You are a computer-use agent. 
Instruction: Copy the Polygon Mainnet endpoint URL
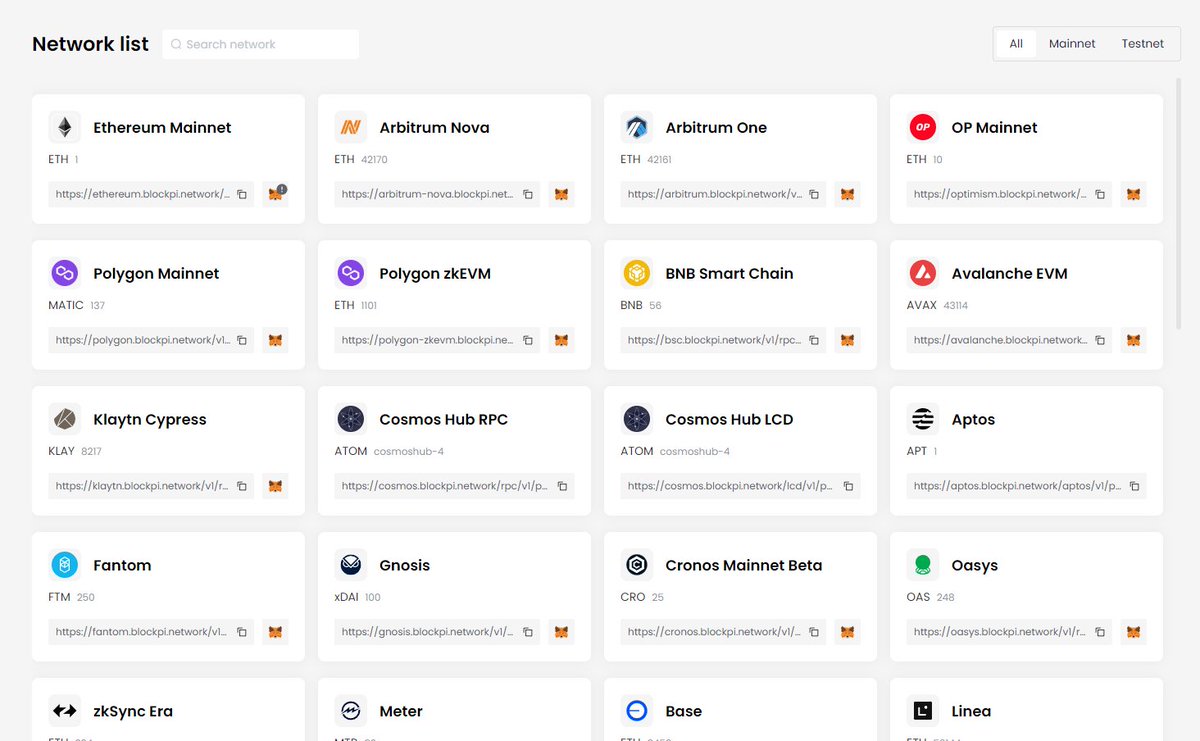click(x=242, y=340)
